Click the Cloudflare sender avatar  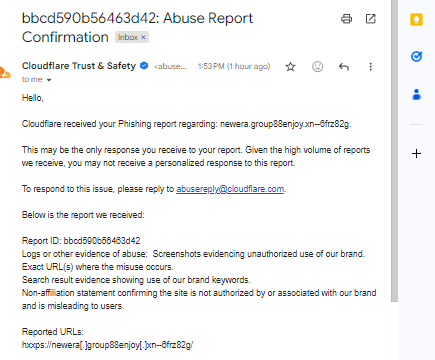(x=5, y=73)
